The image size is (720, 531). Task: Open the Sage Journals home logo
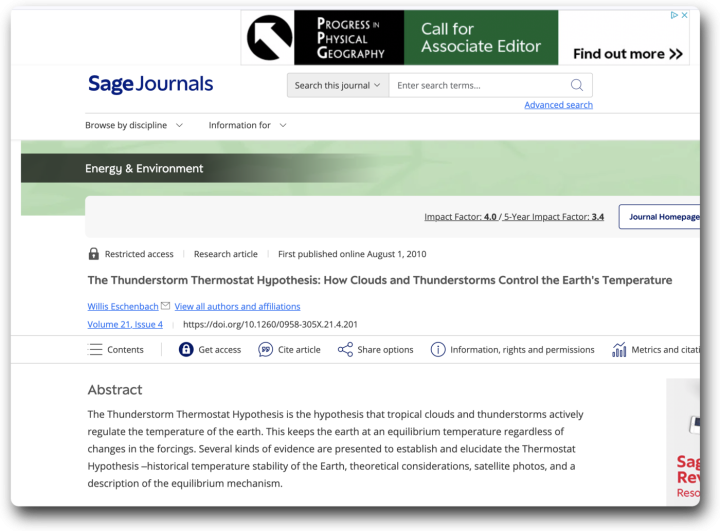(150, 84)
